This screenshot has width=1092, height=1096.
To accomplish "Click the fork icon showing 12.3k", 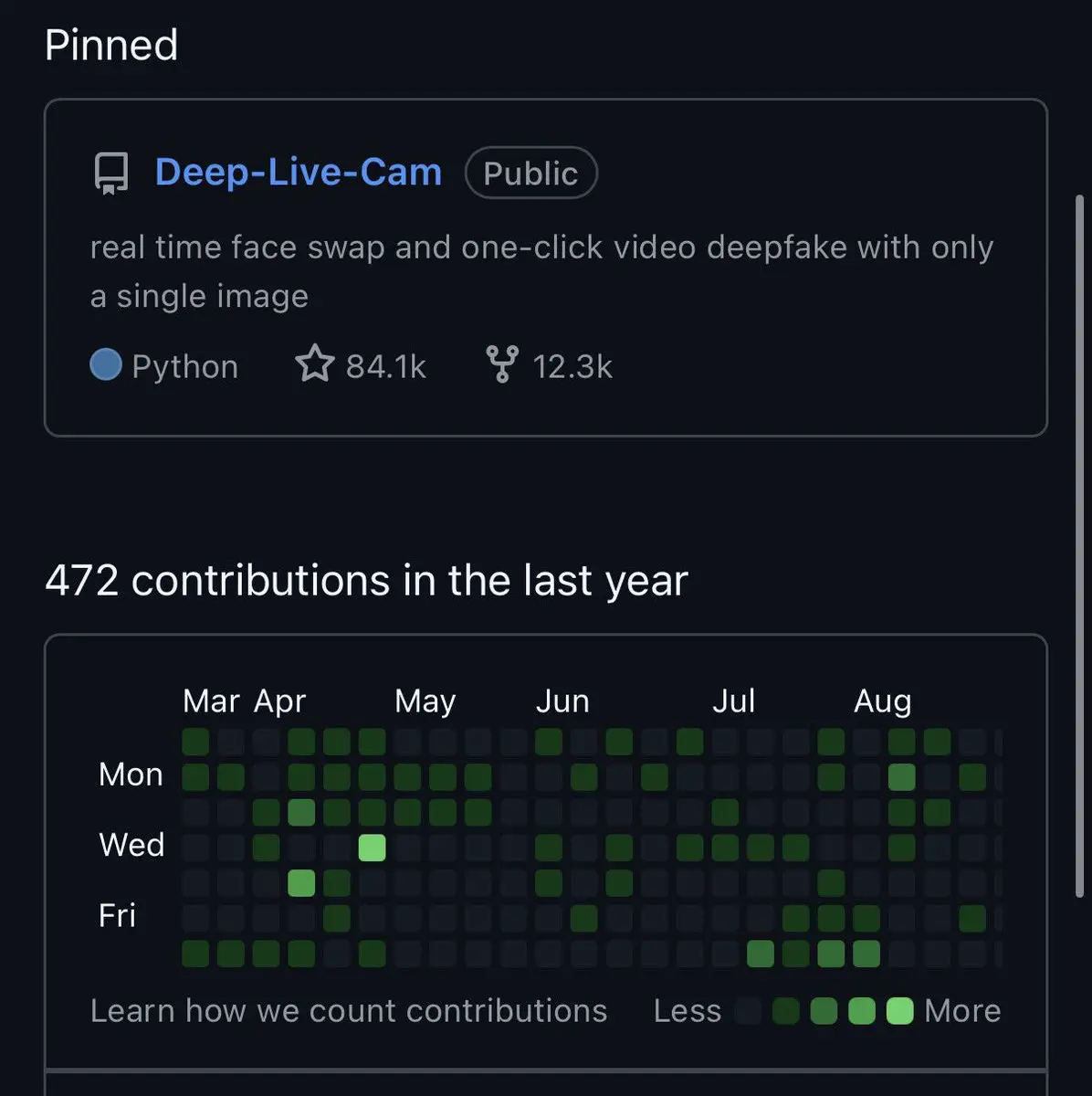I will 502,365.
